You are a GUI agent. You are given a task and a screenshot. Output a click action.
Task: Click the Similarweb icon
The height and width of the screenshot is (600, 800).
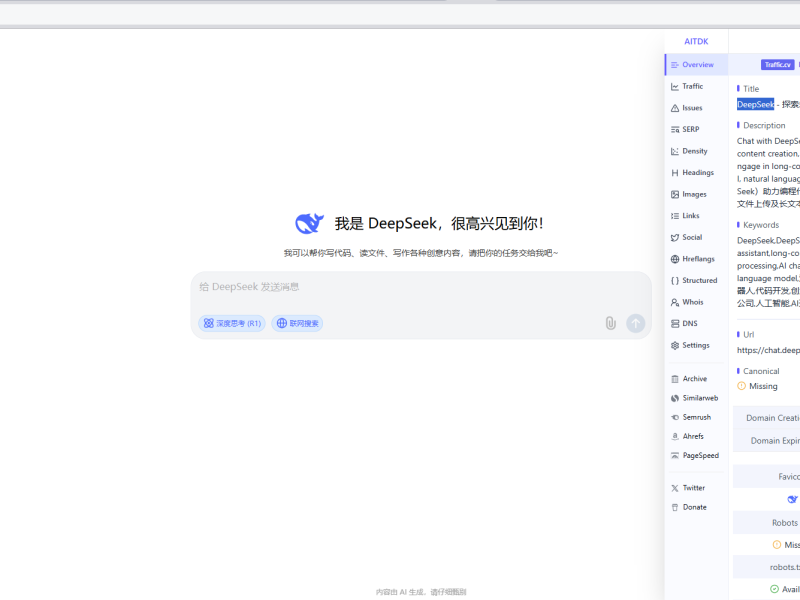(675, 398)
